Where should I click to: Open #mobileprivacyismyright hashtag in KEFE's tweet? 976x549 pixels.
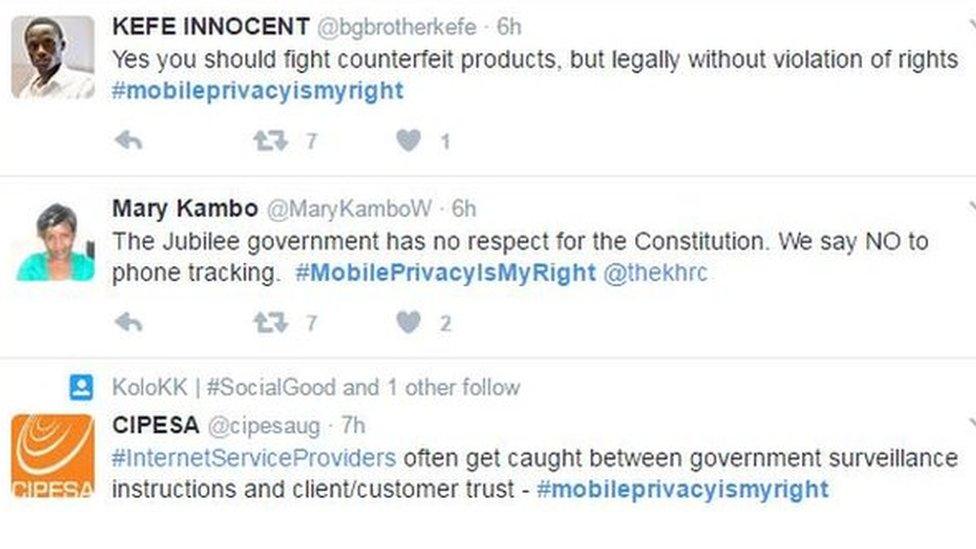pos(258,91)
